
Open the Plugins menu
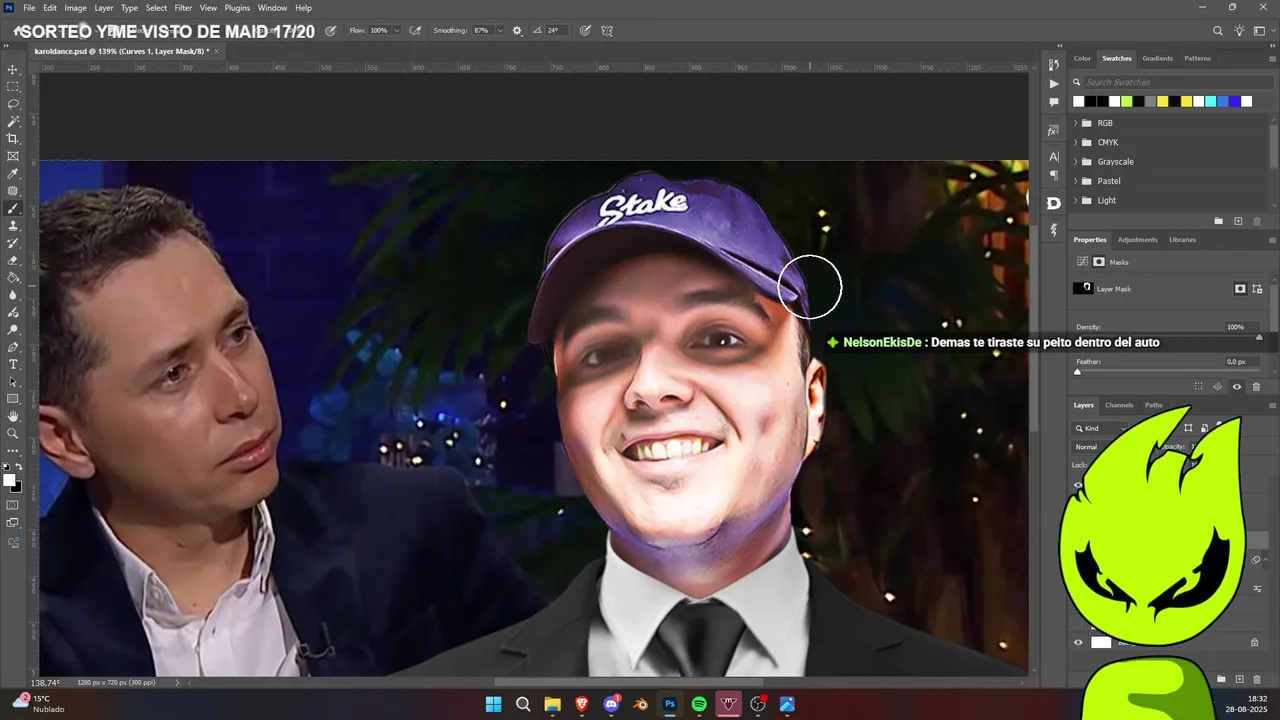pyautogui.click(x=237, y=8)
